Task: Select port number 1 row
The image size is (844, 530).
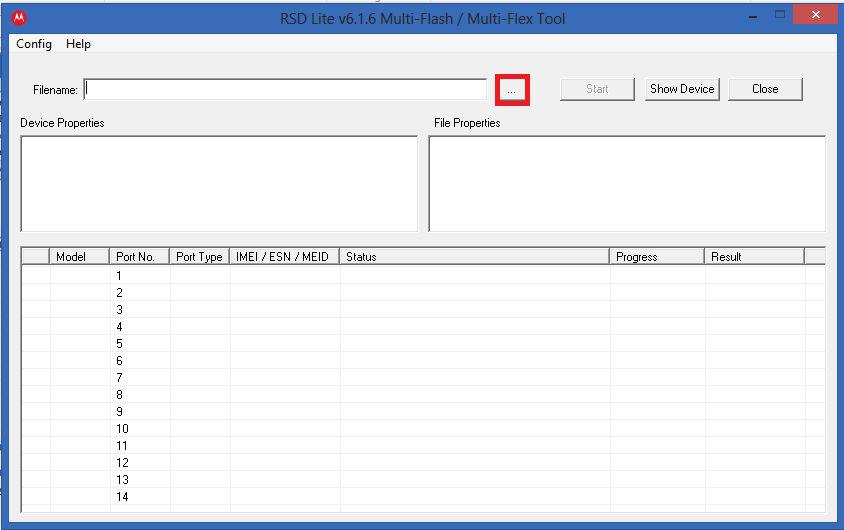Action: 423,276
